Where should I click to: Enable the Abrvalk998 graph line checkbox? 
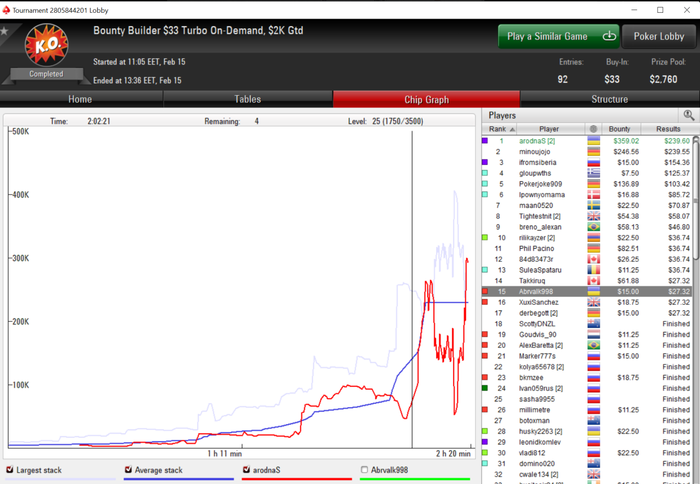[364, 470]
